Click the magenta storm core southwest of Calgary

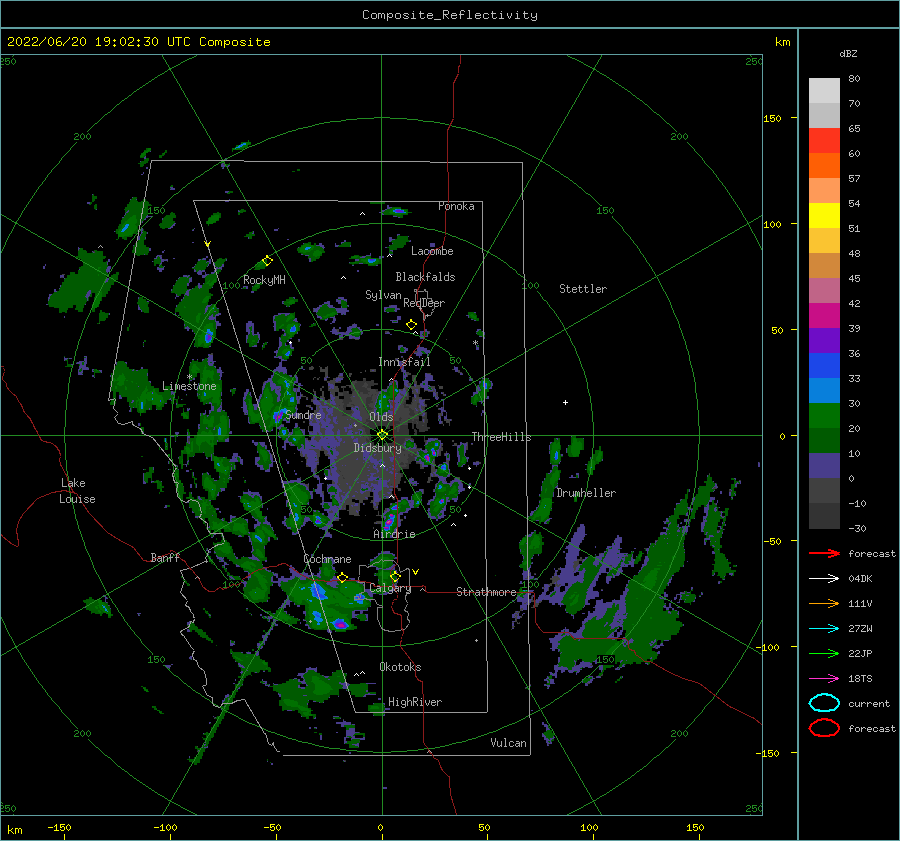point(340,623)
